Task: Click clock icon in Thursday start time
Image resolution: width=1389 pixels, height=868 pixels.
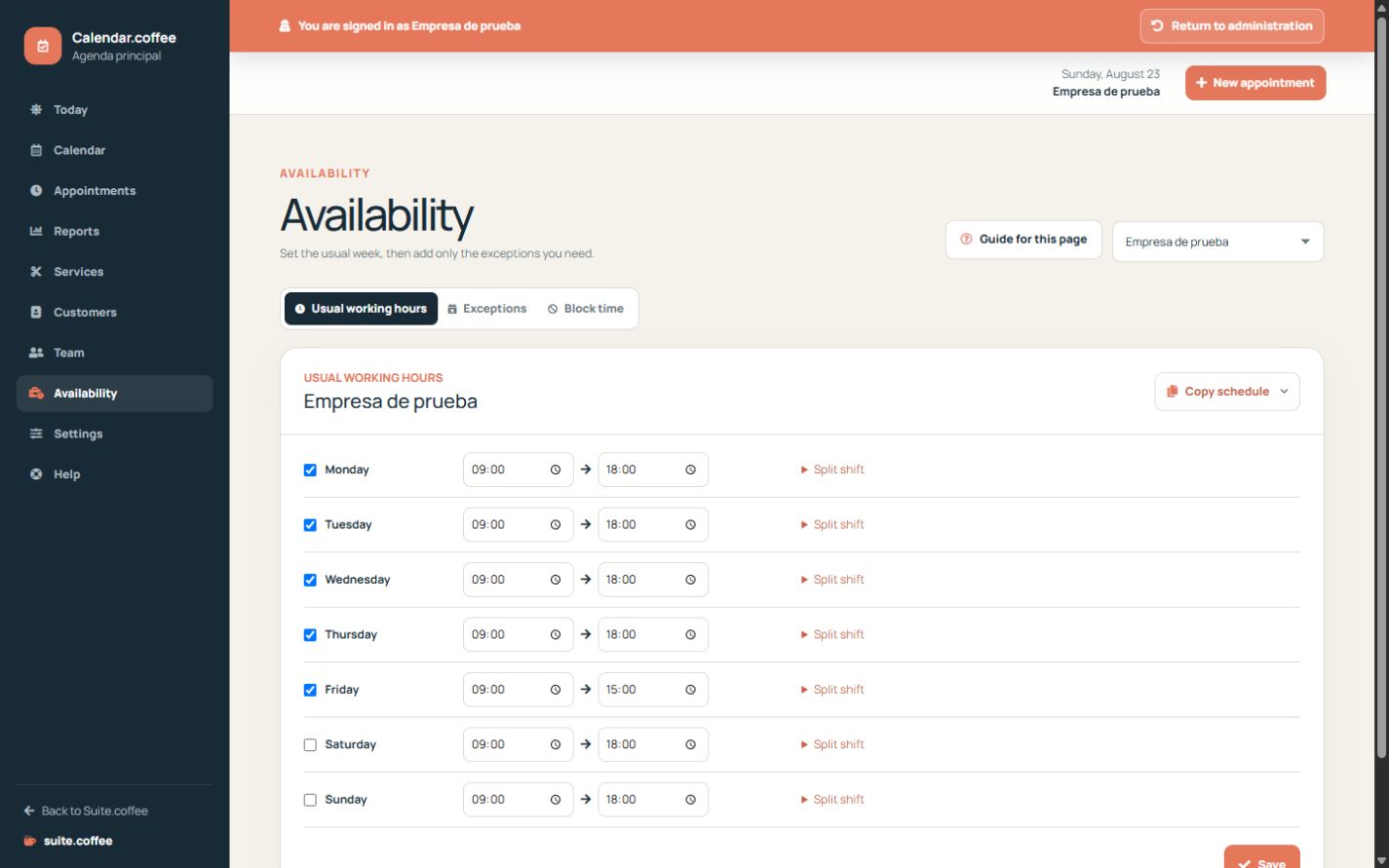Action: click(556, 634)
